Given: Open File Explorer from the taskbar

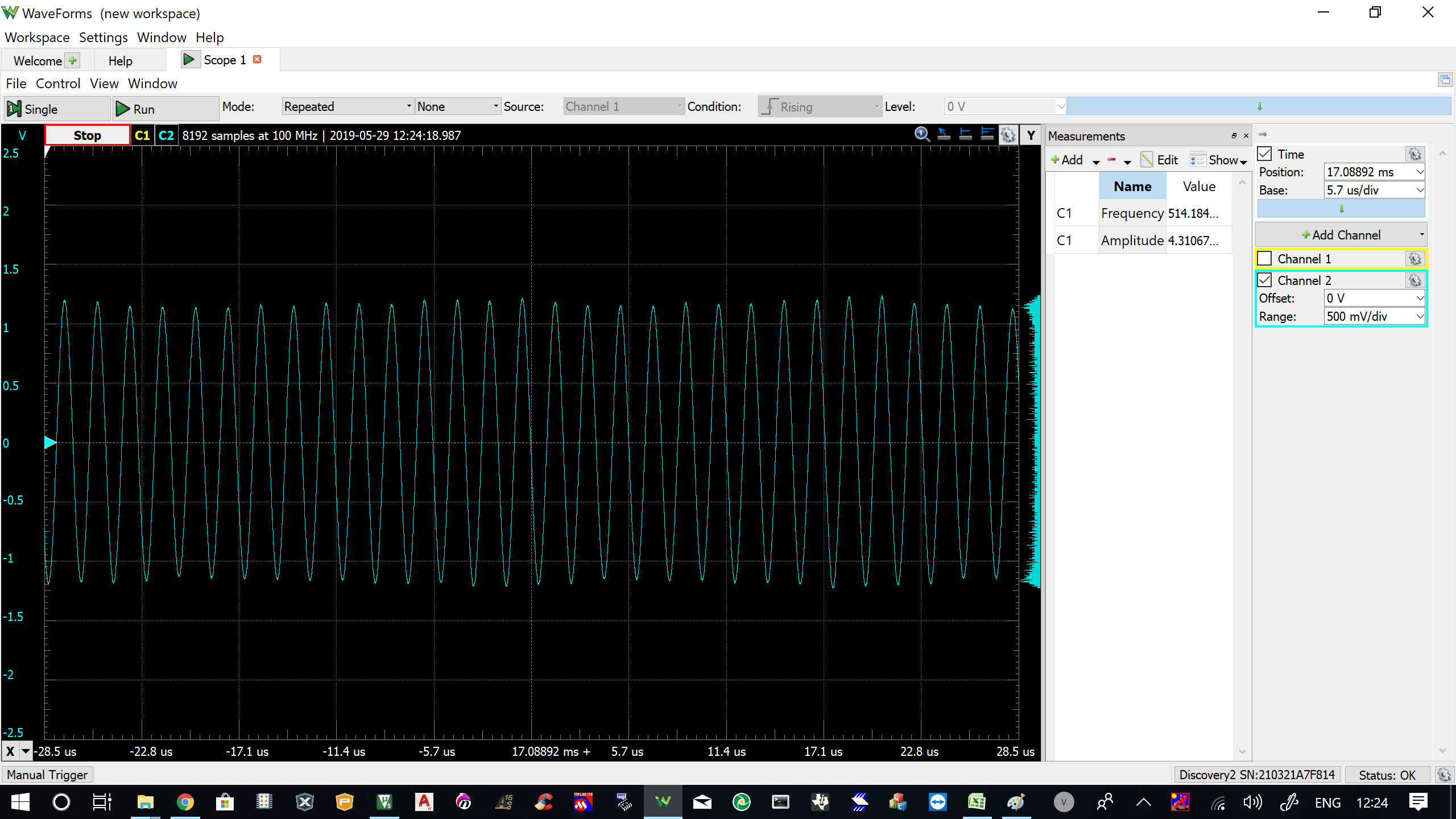Looking at the screenshot, I should (146, 803).
